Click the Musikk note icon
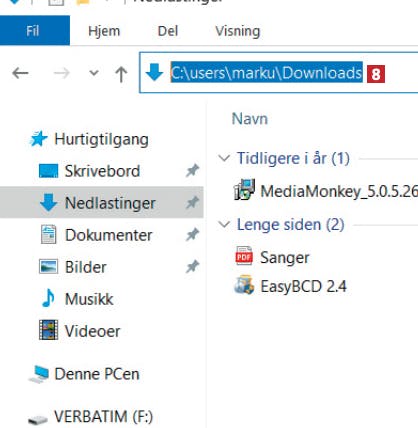Screen dimensions: 418x428 coord(48,298)
